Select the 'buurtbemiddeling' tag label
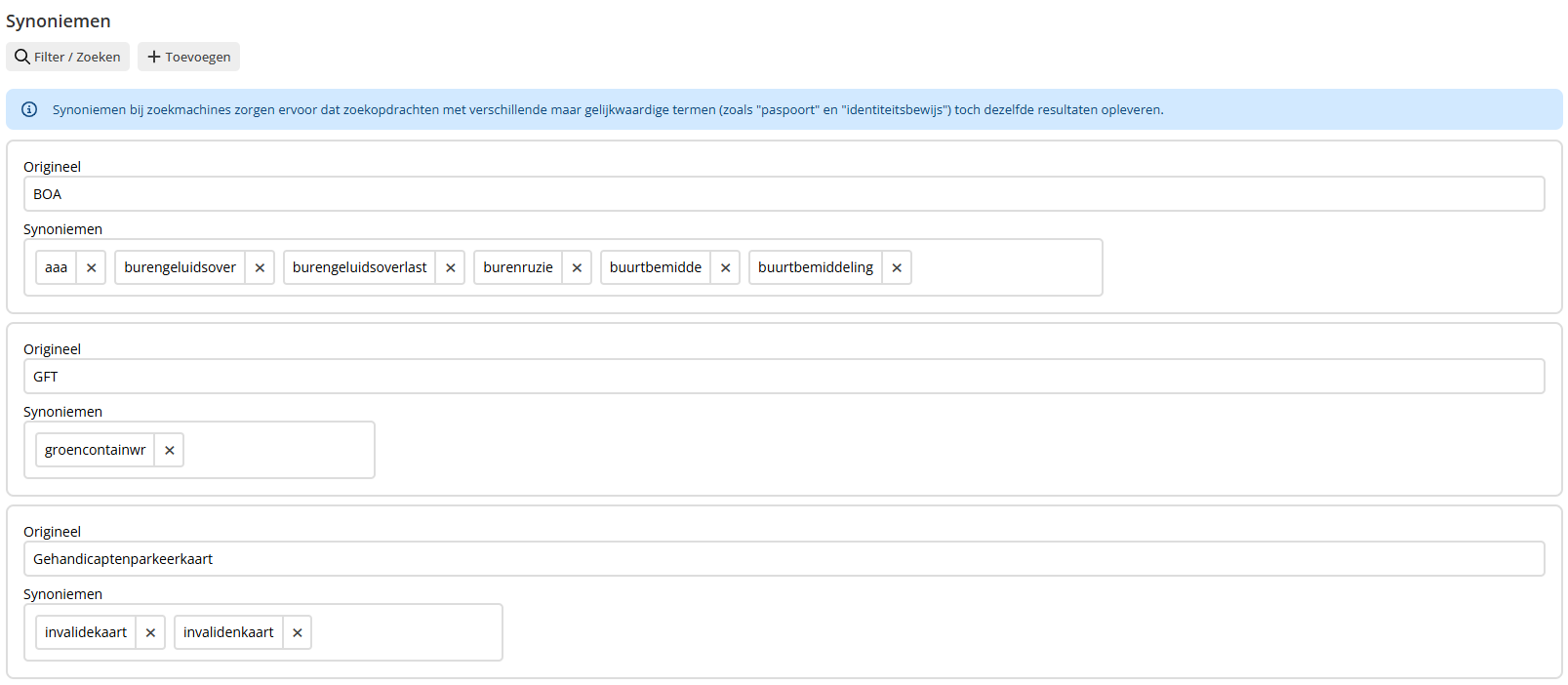Screen dimensions: 1568x685 click(816, 267)
